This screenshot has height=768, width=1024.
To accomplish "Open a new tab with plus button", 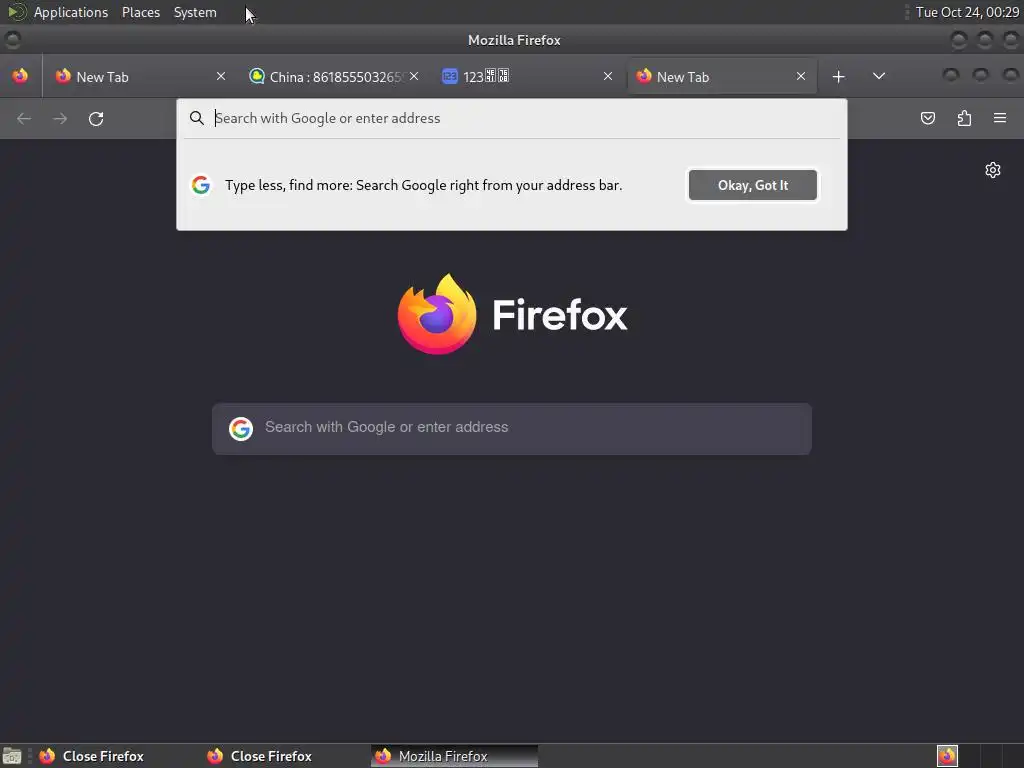I will point(839,77).
